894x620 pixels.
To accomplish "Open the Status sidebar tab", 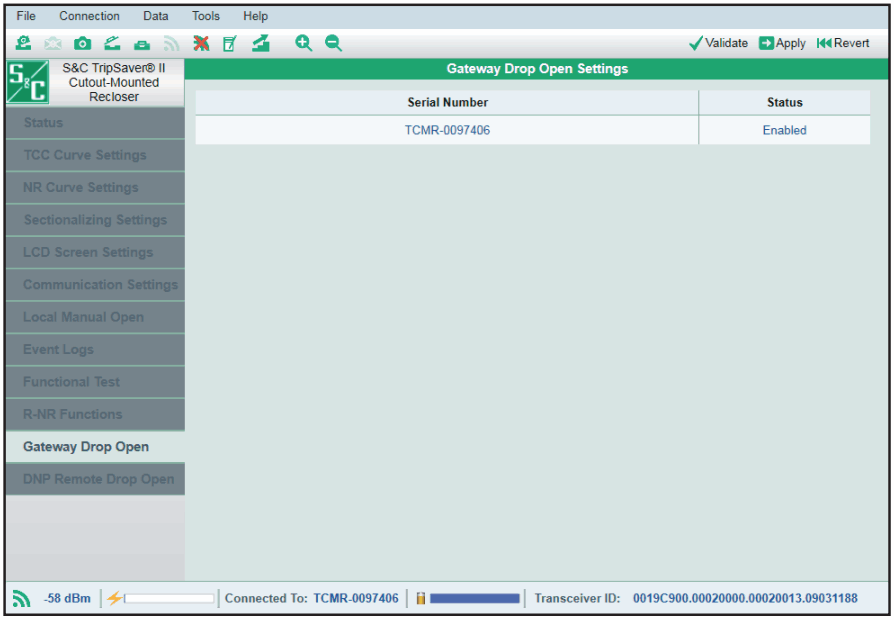I will click(x=95, y=123).
